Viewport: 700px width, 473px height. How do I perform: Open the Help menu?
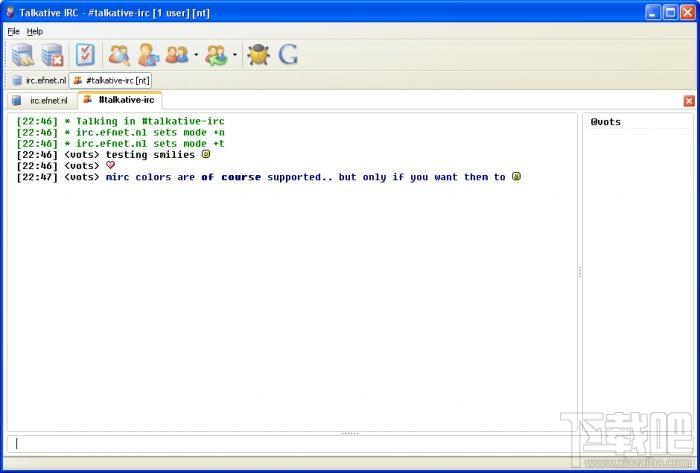[35, 31]
